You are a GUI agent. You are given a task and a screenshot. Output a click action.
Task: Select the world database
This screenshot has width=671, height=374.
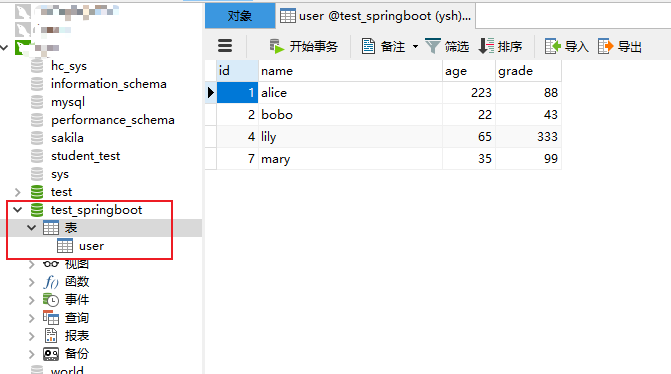[x=67, y=370]
